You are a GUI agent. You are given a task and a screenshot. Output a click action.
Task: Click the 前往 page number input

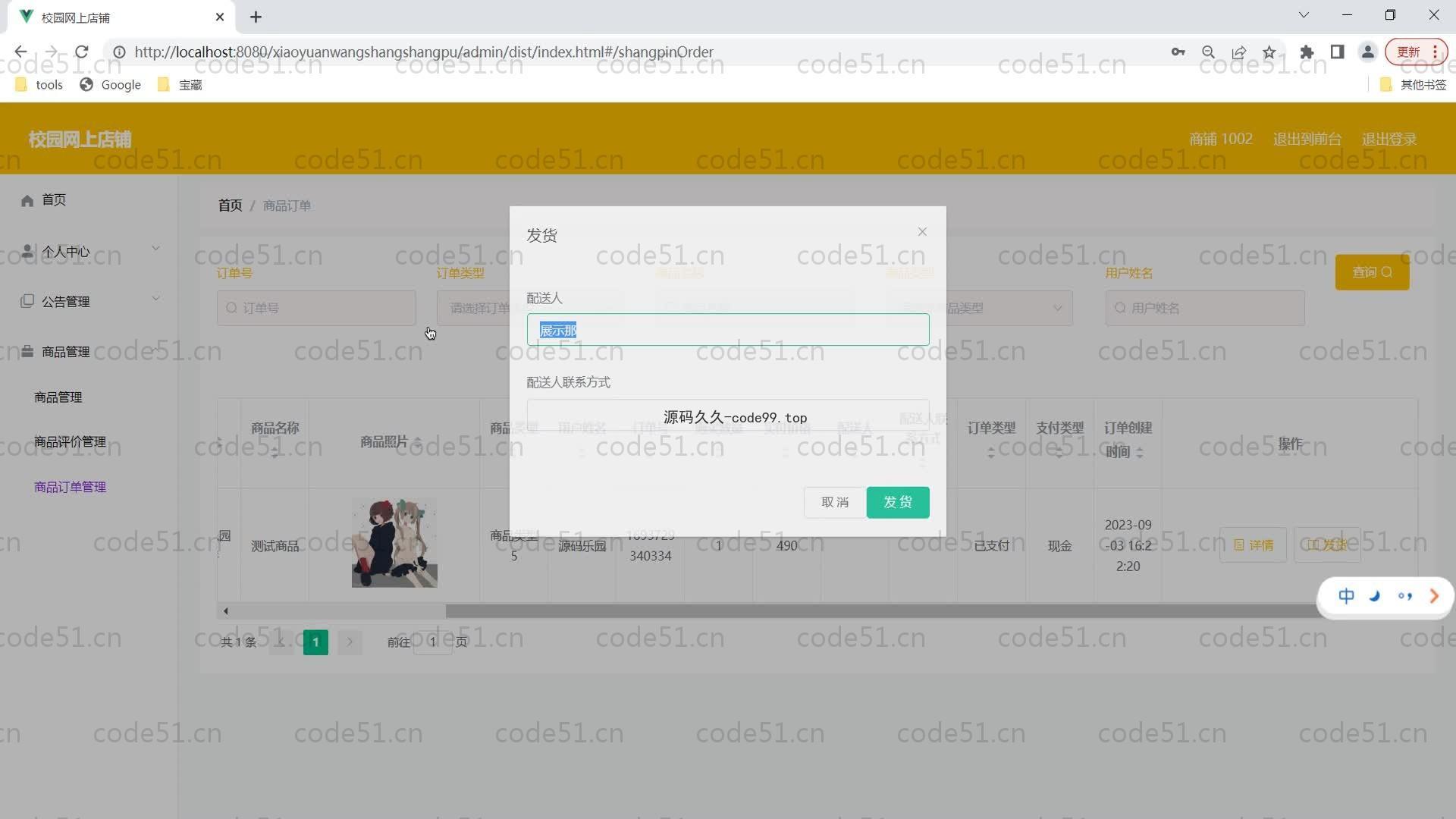432,642
